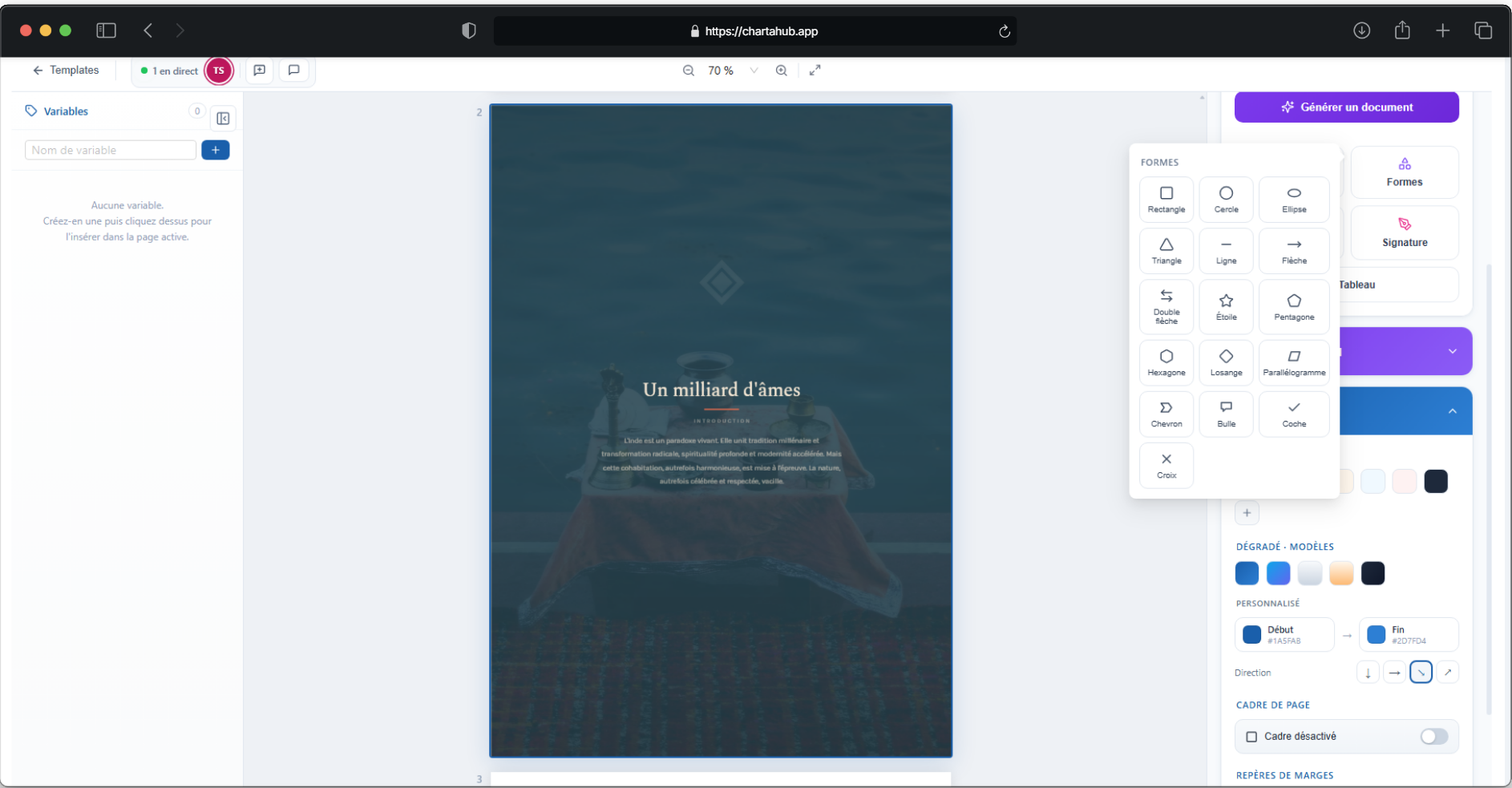Insert a Ligne shape
This screenshot has width=1512, height=788.
click(x=1227, y=251)
